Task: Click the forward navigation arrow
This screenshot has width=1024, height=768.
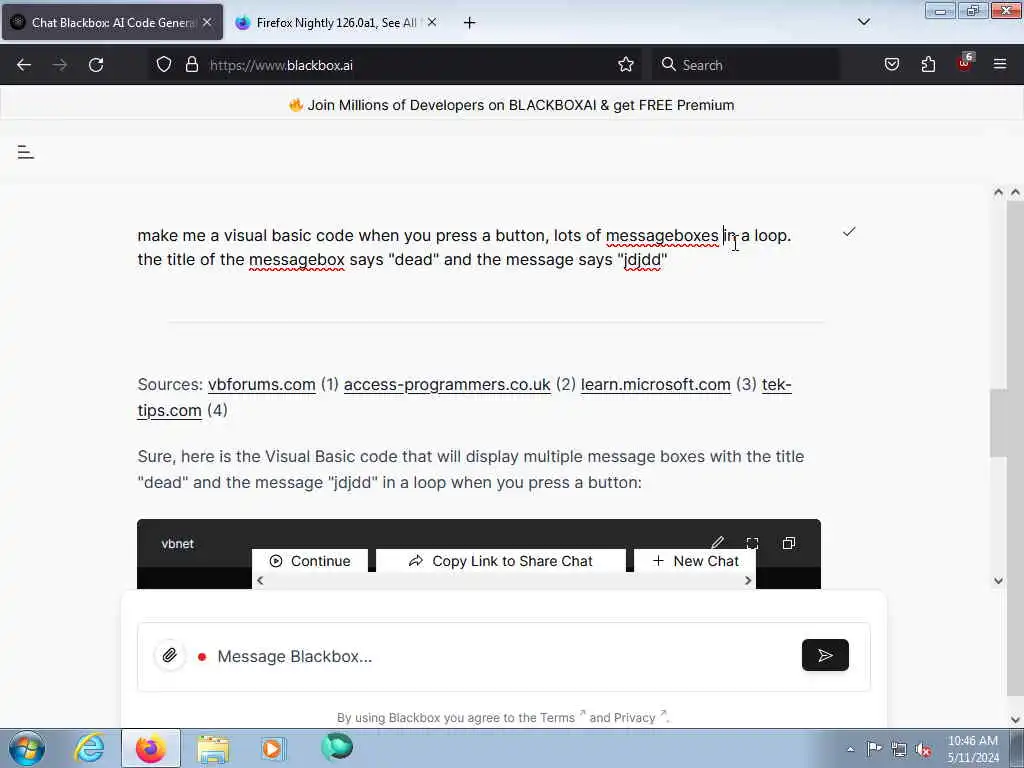Action: click(60, 65)
